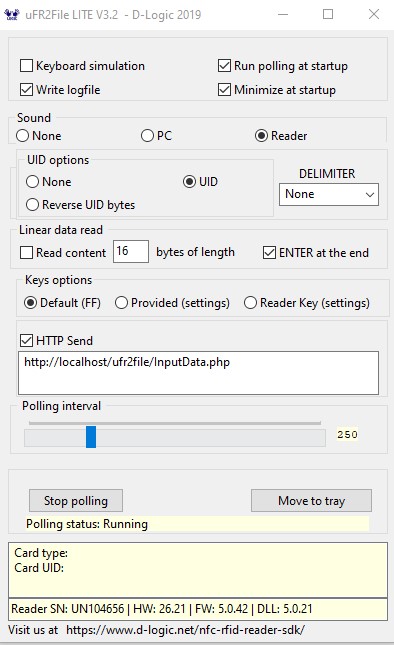Uncheck the Write logfile option
Screen dimensions: 394x645
pyautogui.click(x=27, y=90)
